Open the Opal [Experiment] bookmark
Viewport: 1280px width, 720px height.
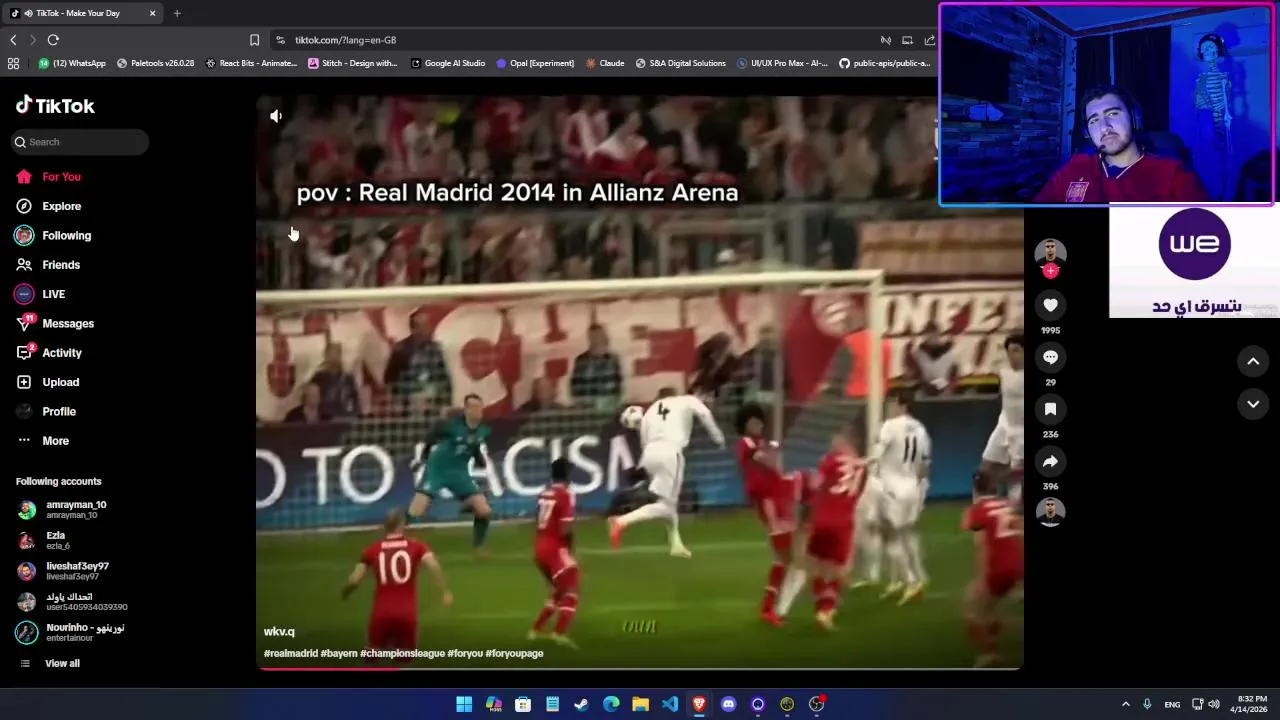tap(535, 63)
